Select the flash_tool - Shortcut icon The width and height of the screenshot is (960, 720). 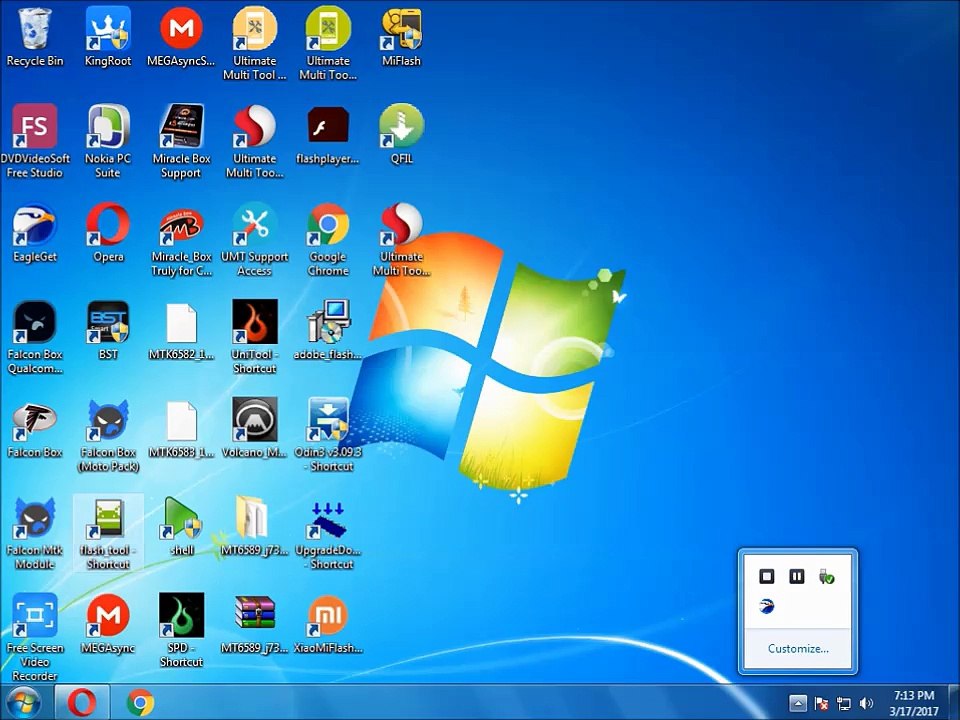pos(108,533)
